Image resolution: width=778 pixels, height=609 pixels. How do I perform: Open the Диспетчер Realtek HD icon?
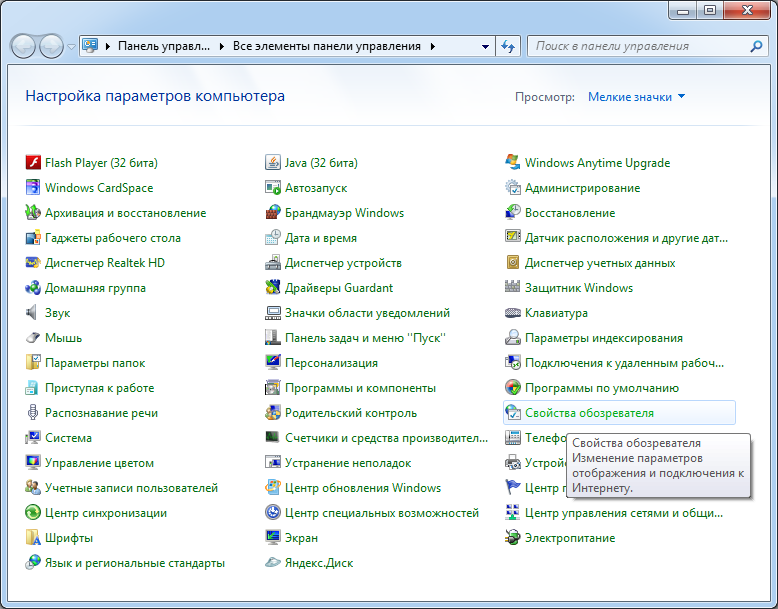(33, 263)
